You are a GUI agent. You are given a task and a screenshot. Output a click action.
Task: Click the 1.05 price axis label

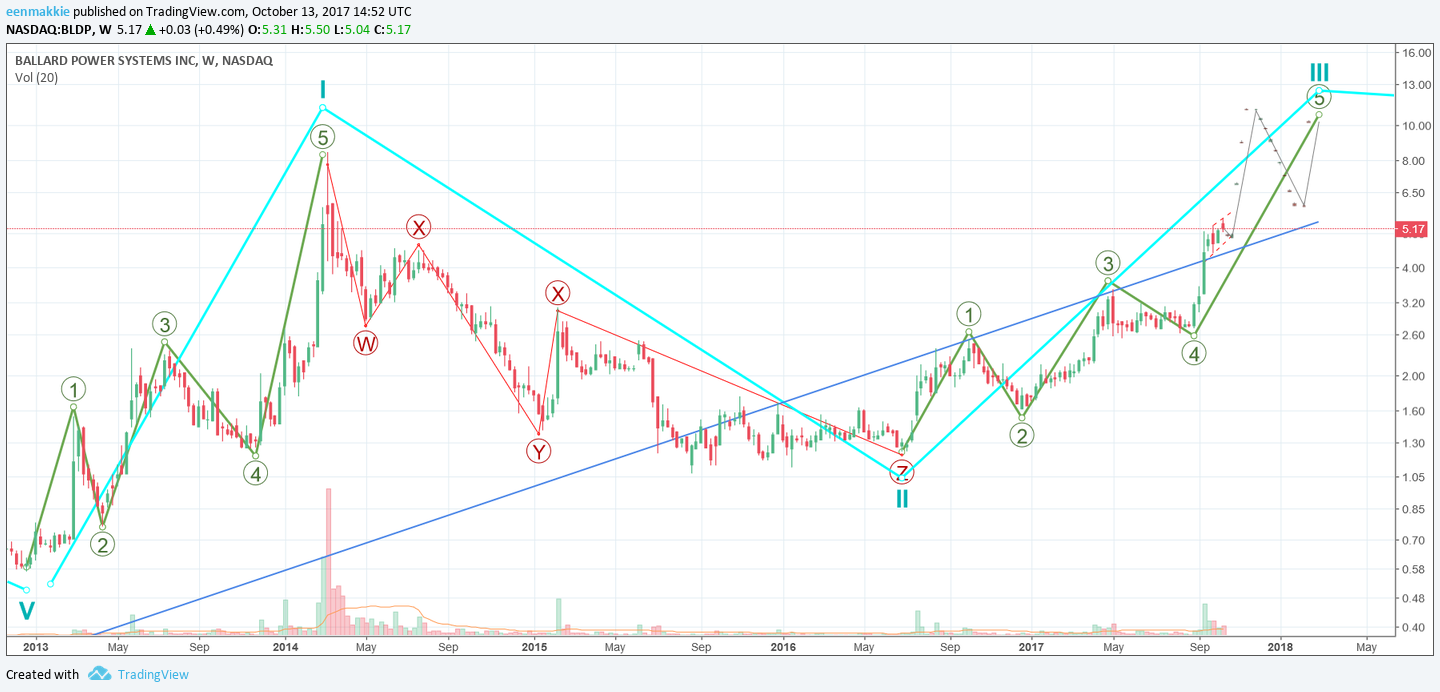point(1414,477)
